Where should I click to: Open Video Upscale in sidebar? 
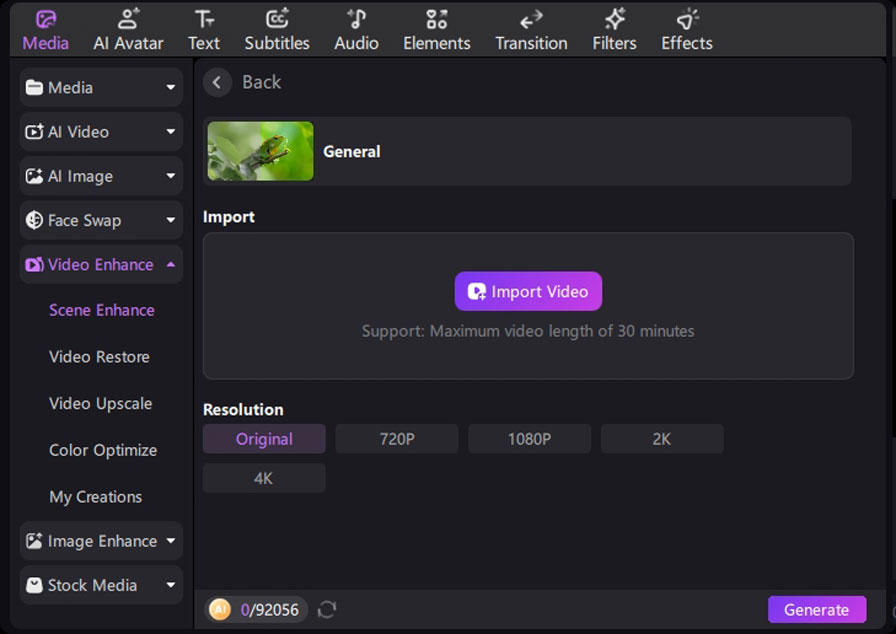[x=101, y=404]
